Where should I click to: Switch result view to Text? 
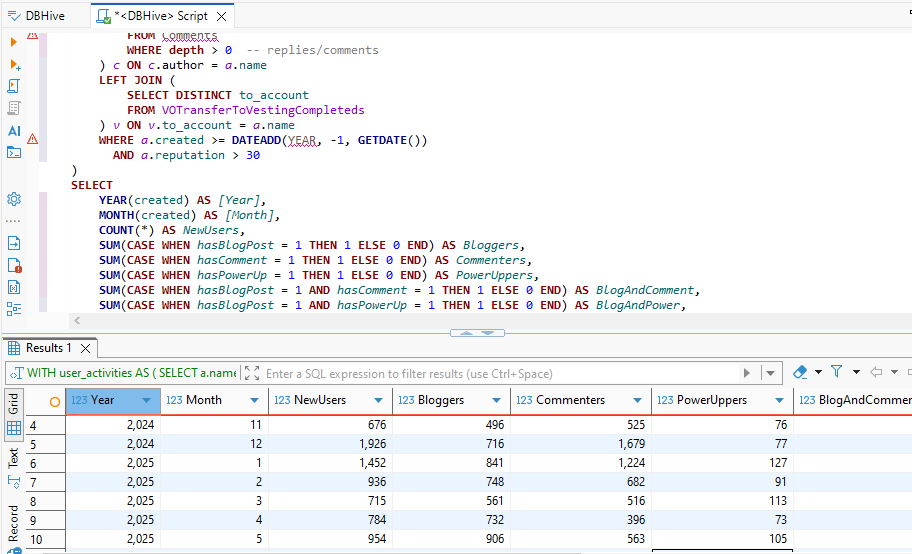pos(14,467)
